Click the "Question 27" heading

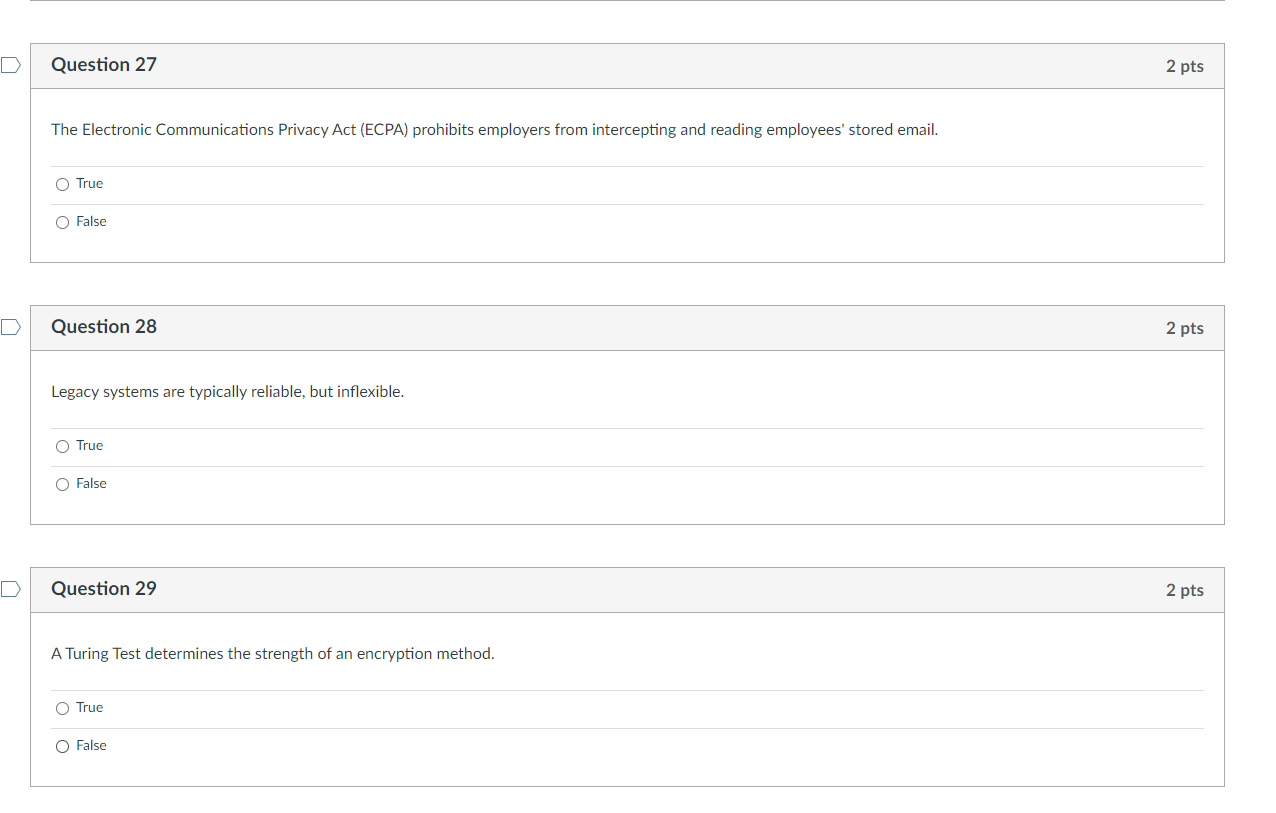pyautogui.click(x=104, y=65)
